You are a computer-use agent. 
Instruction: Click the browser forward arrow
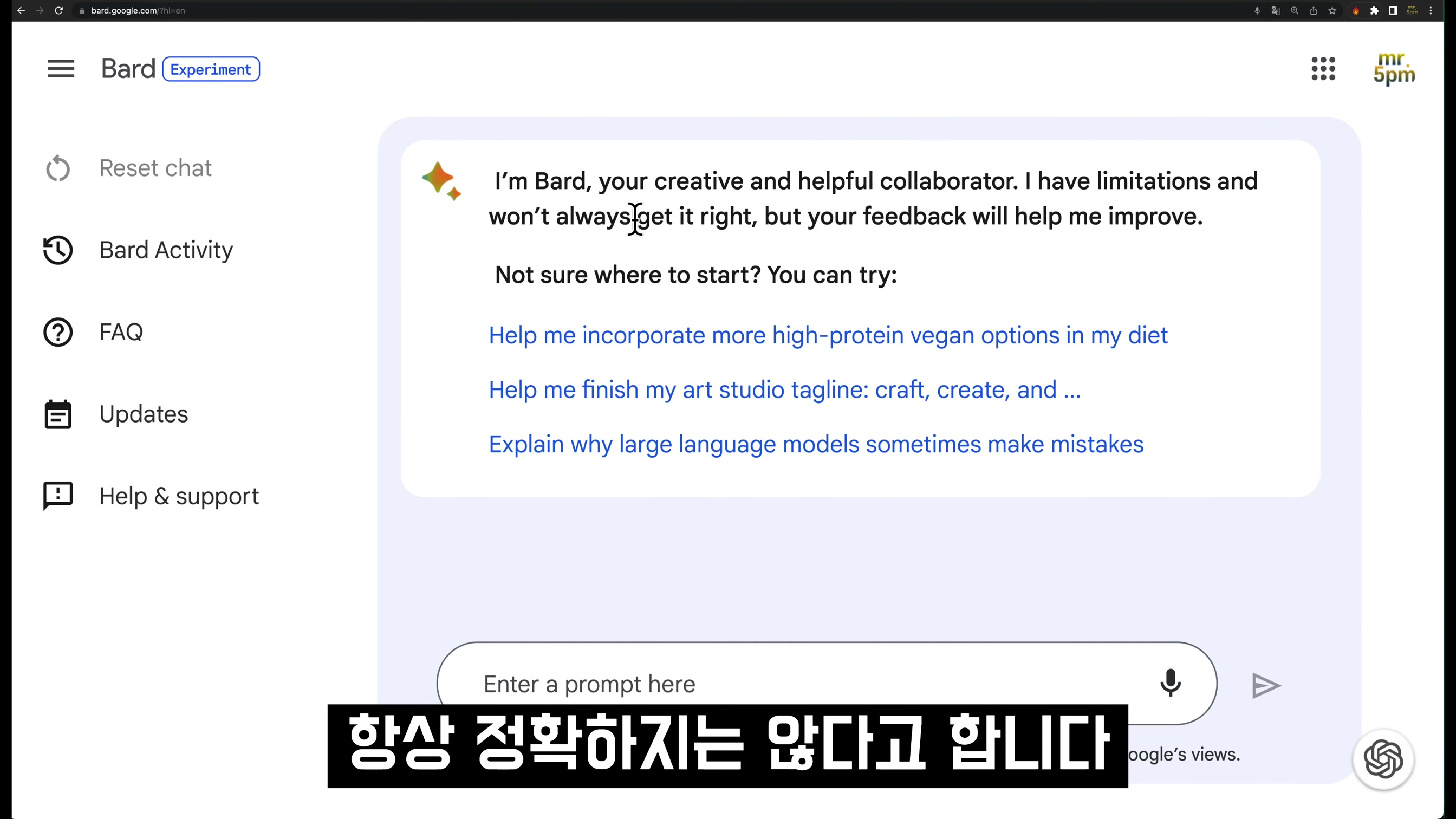(40, 10)
